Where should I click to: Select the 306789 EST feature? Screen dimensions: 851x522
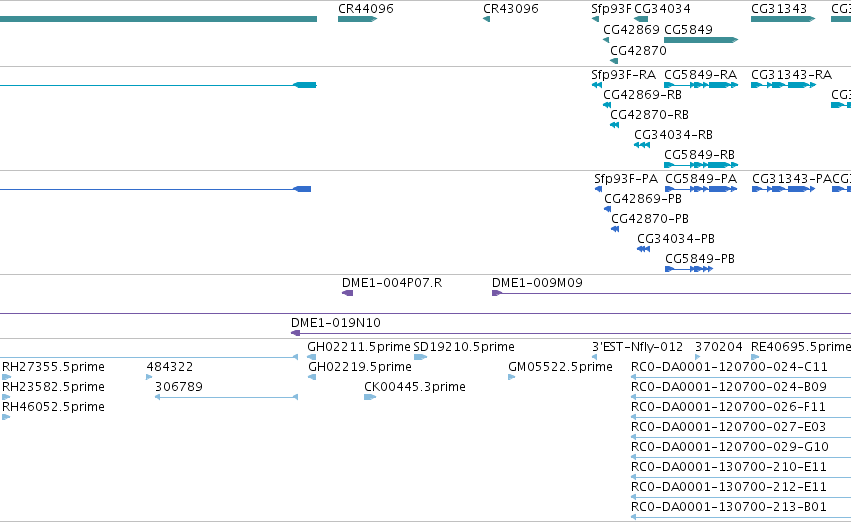click(226, 397)
